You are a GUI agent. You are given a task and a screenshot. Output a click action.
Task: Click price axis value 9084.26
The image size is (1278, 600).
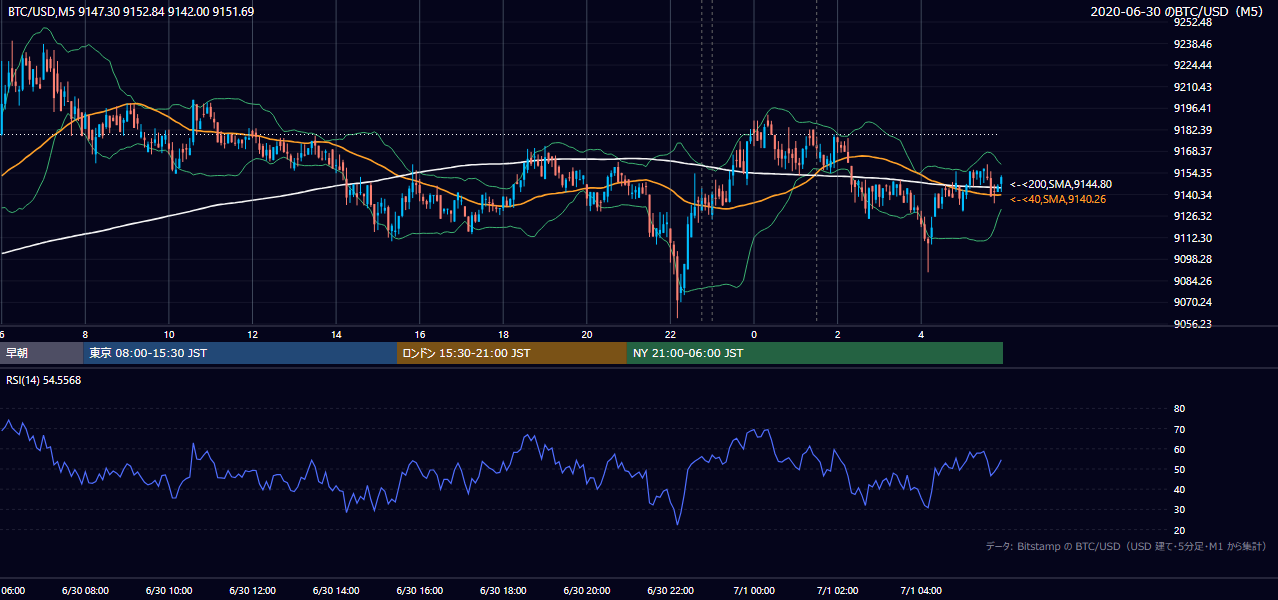1192,281
